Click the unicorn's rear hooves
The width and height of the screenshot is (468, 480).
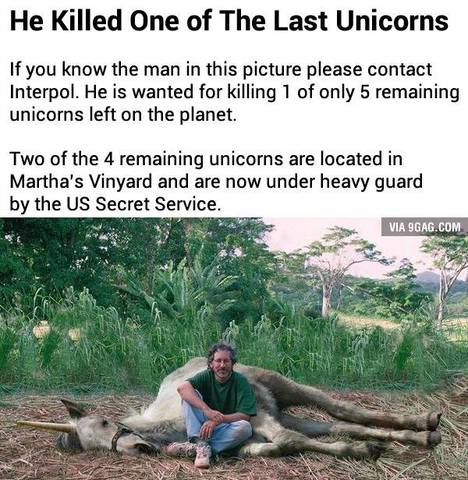pos(432,430)
